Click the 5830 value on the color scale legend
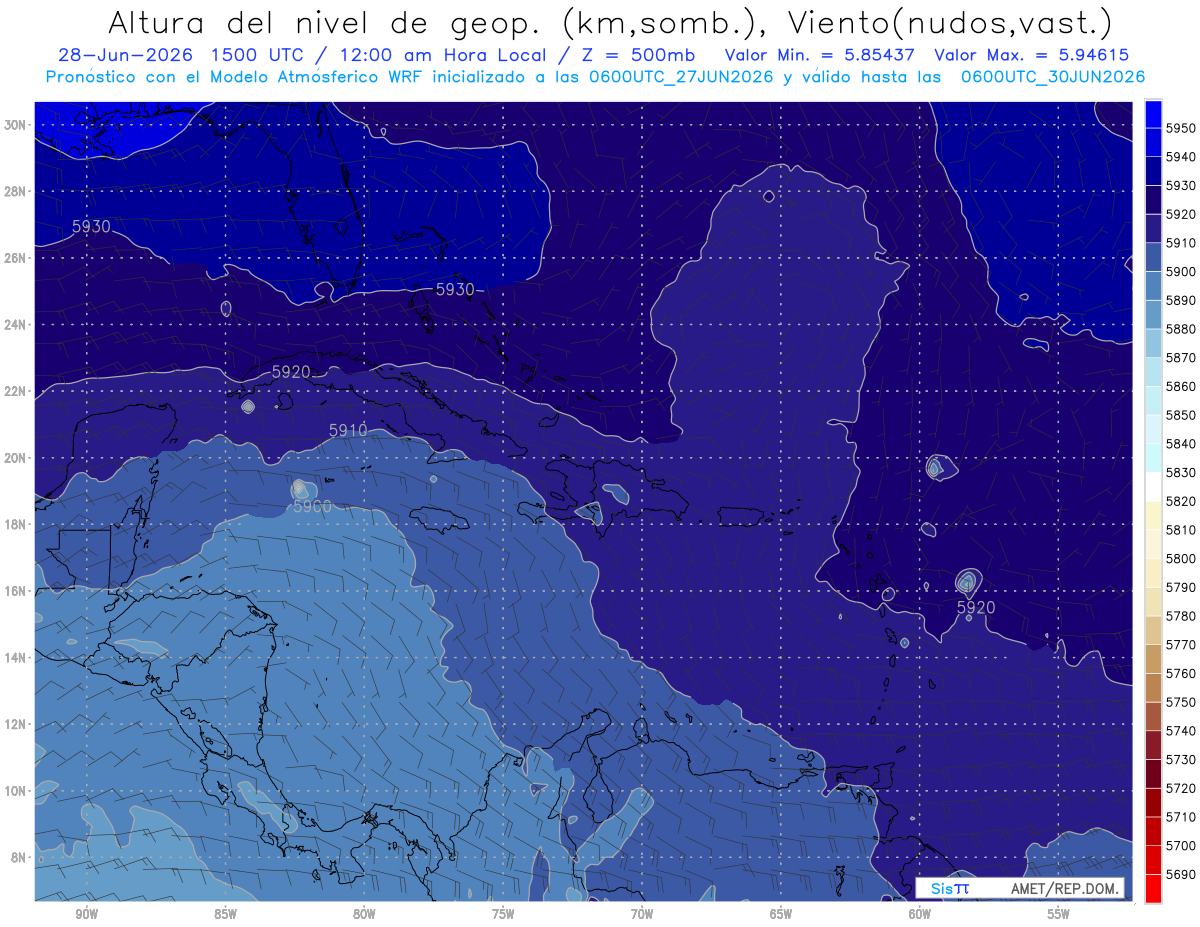This screenshot has height=927, width=1200. (x=1181, y=473)
